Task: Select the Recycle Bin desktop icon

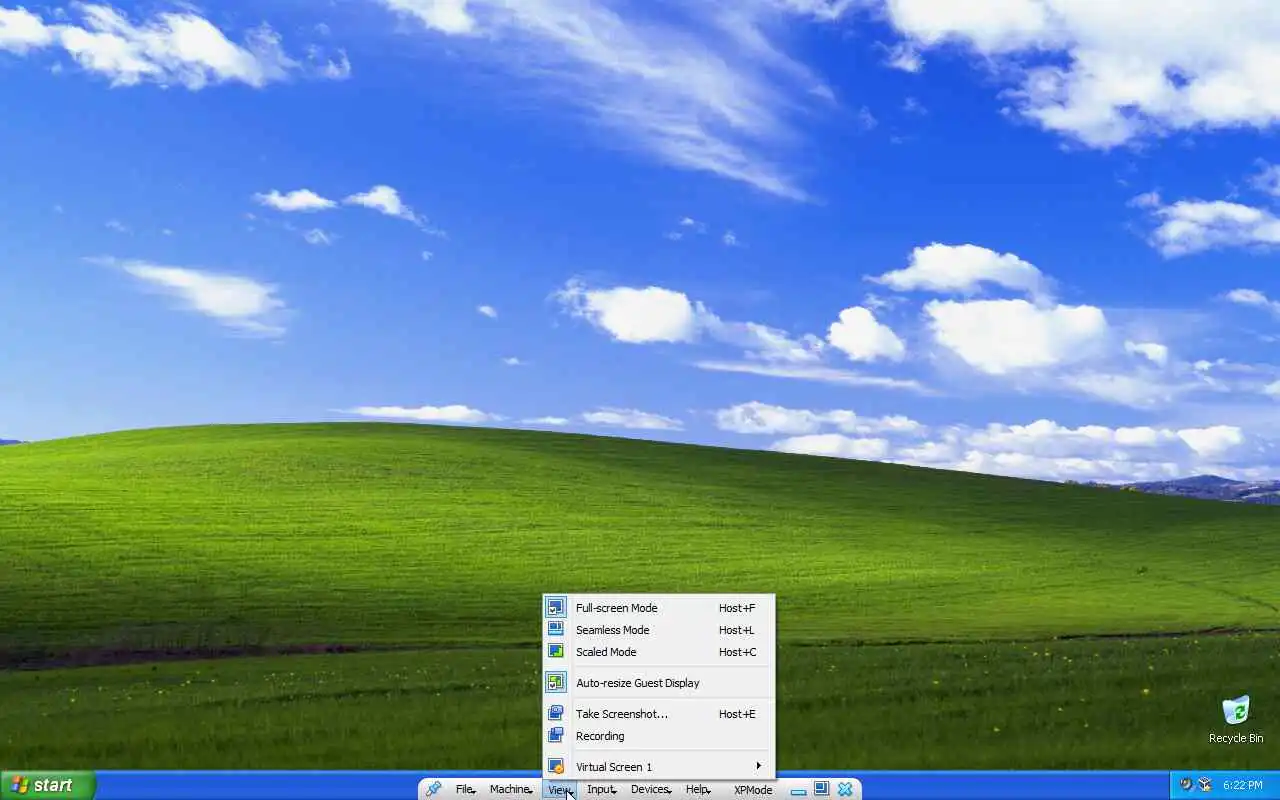Action: (1236, 719)
